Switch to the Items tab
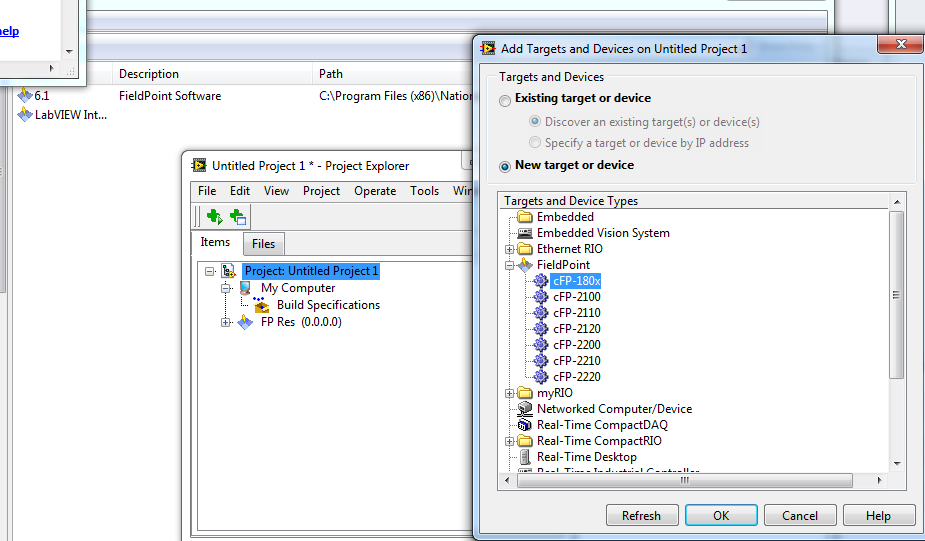 (215, 242)
